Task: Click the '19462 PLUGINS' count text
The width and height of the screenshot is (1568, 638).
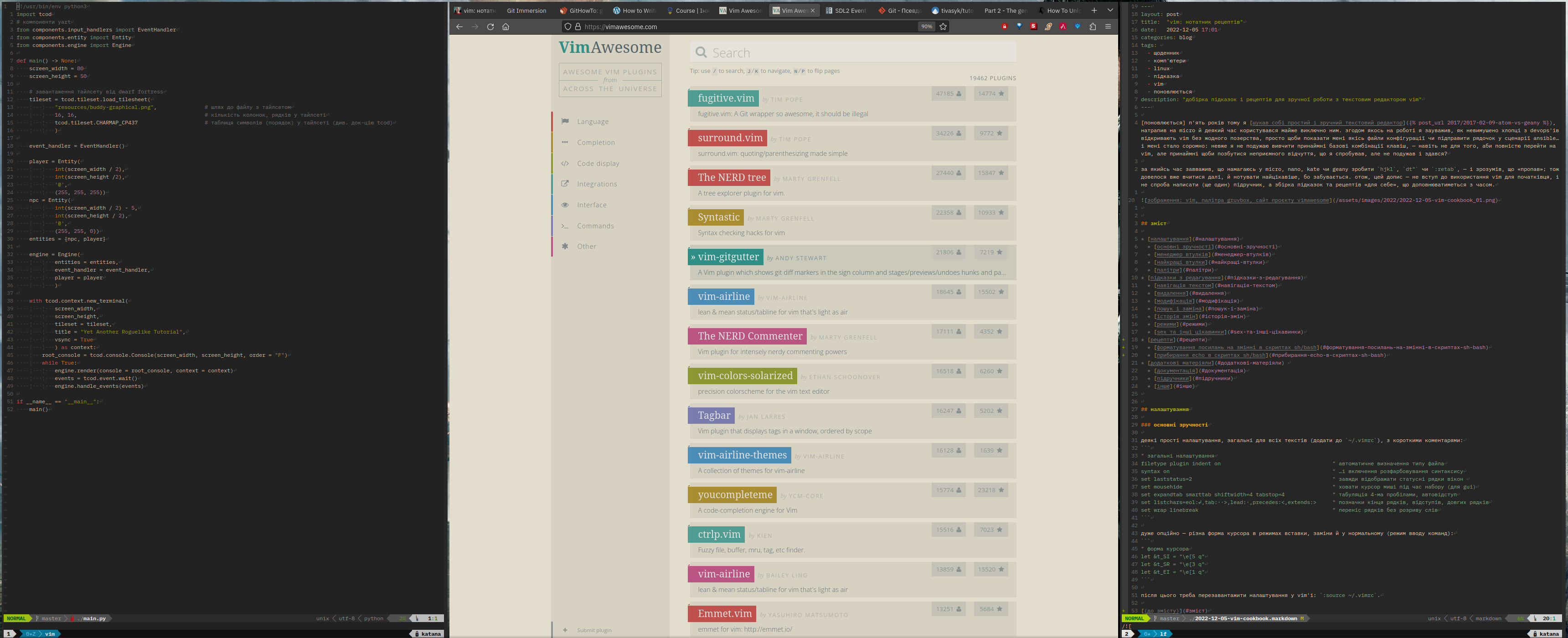Action: point(992,78)
